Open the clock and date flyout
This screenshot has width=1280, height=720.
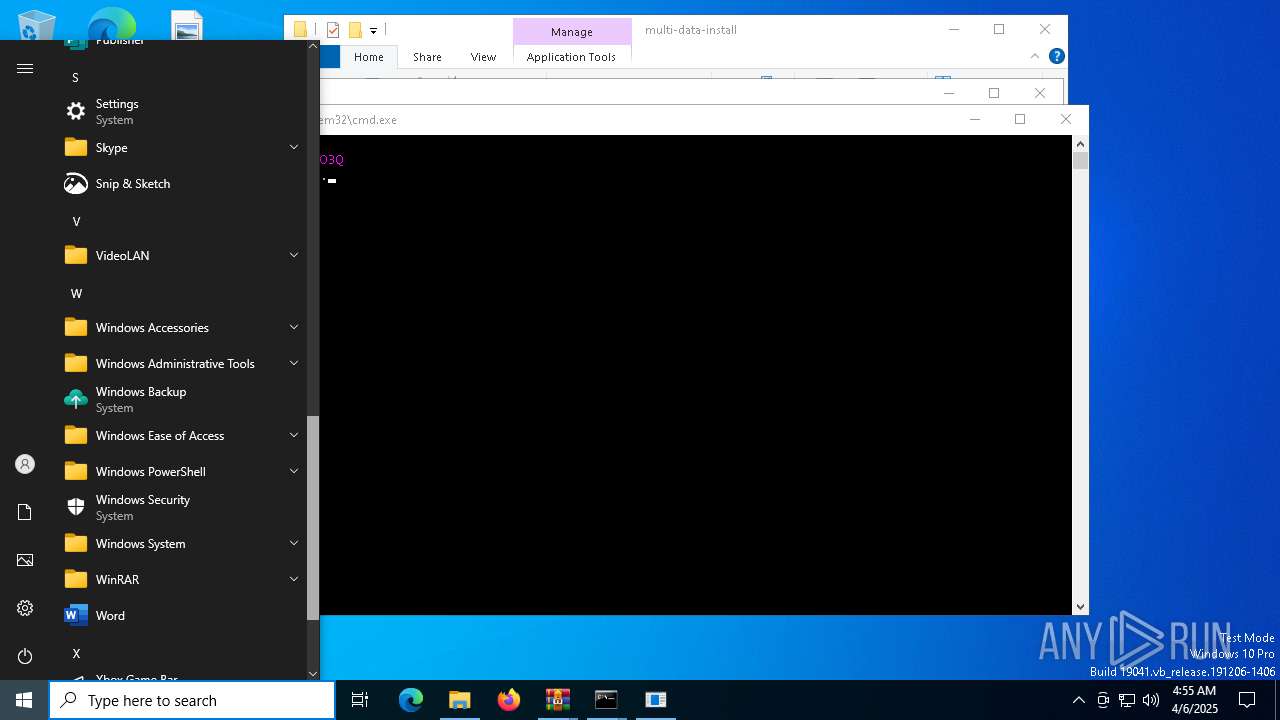[1194, 700]
